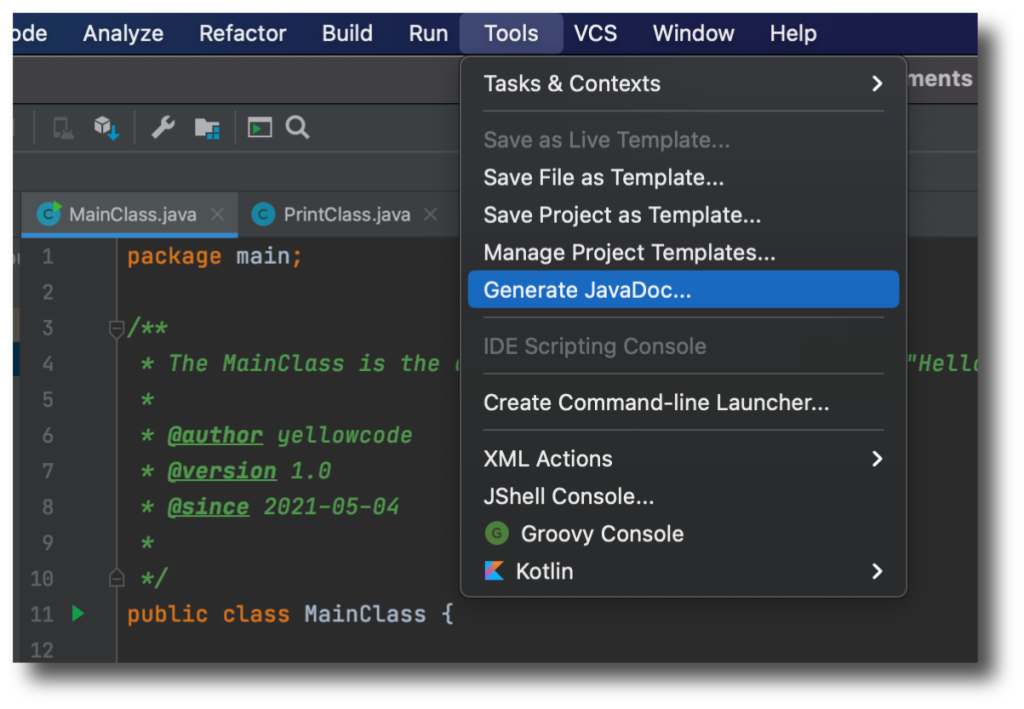
Task: Click Kotlin menu entry
Action: (683, 571)
